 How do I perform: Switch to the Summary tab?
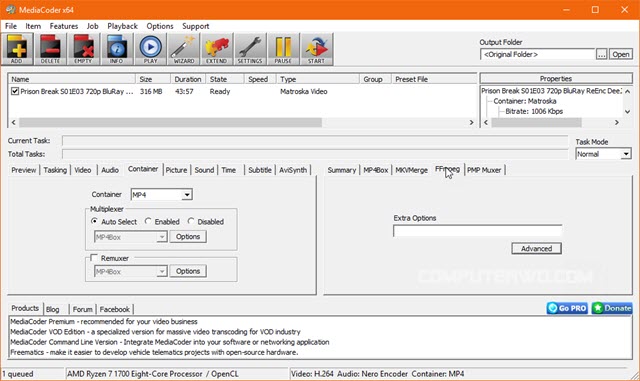point(342,170)
